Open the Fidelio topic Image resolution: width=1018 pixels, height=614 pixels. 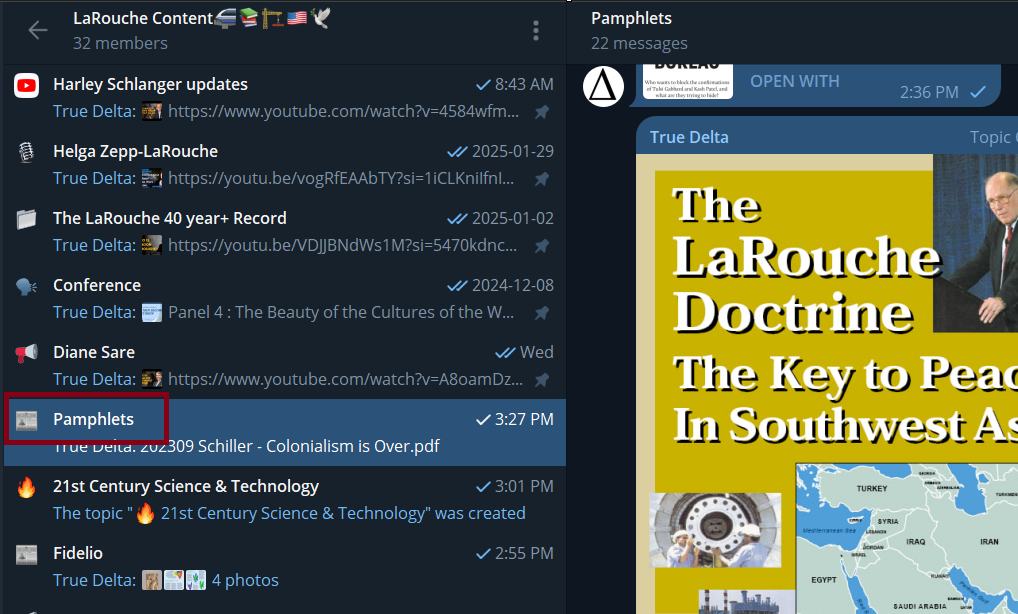tap(285, 566)
